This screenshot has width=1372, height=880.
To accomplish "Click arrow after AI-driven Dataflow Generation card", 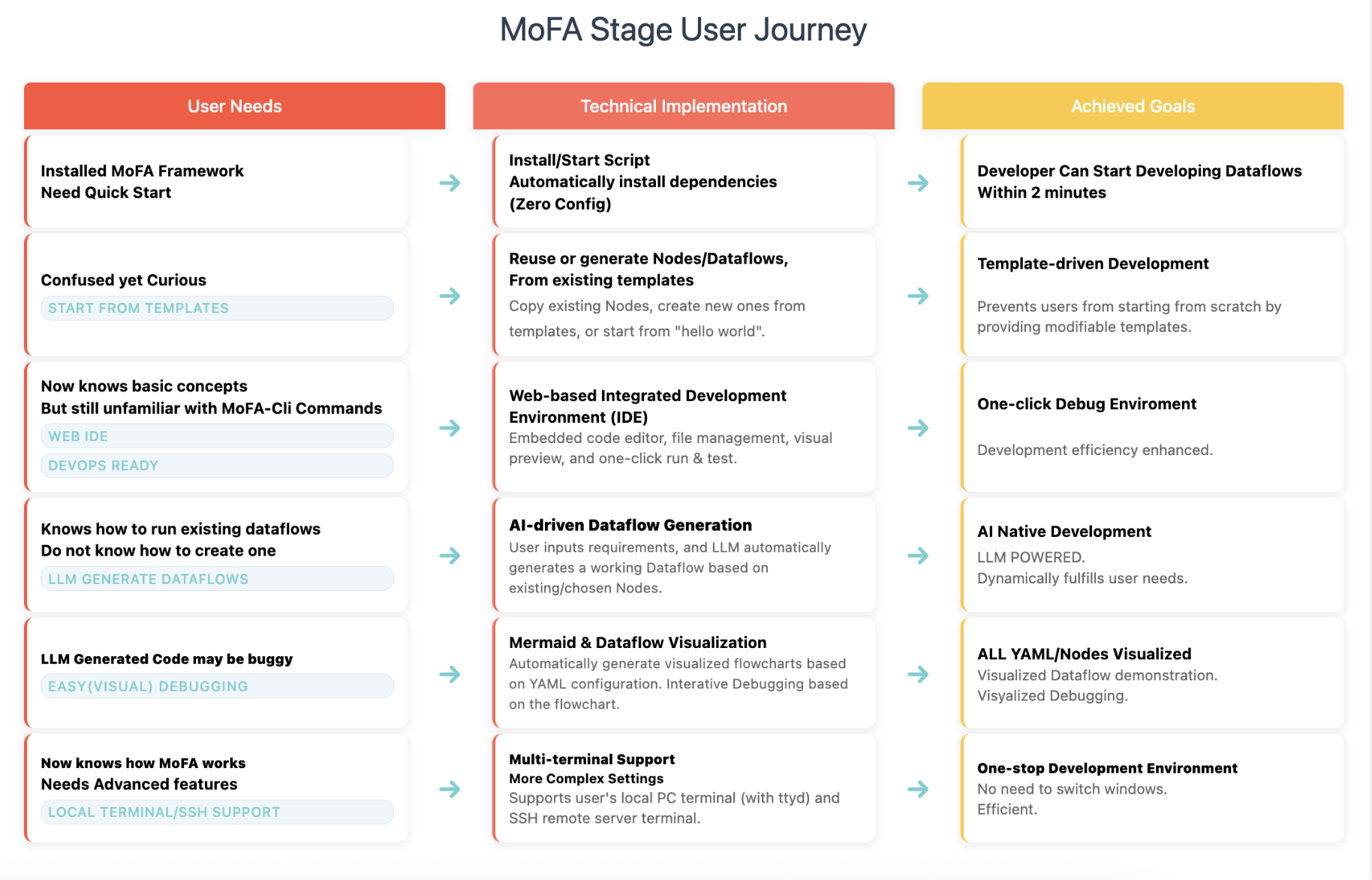I will pyautogui.click(x=918, y=556).
